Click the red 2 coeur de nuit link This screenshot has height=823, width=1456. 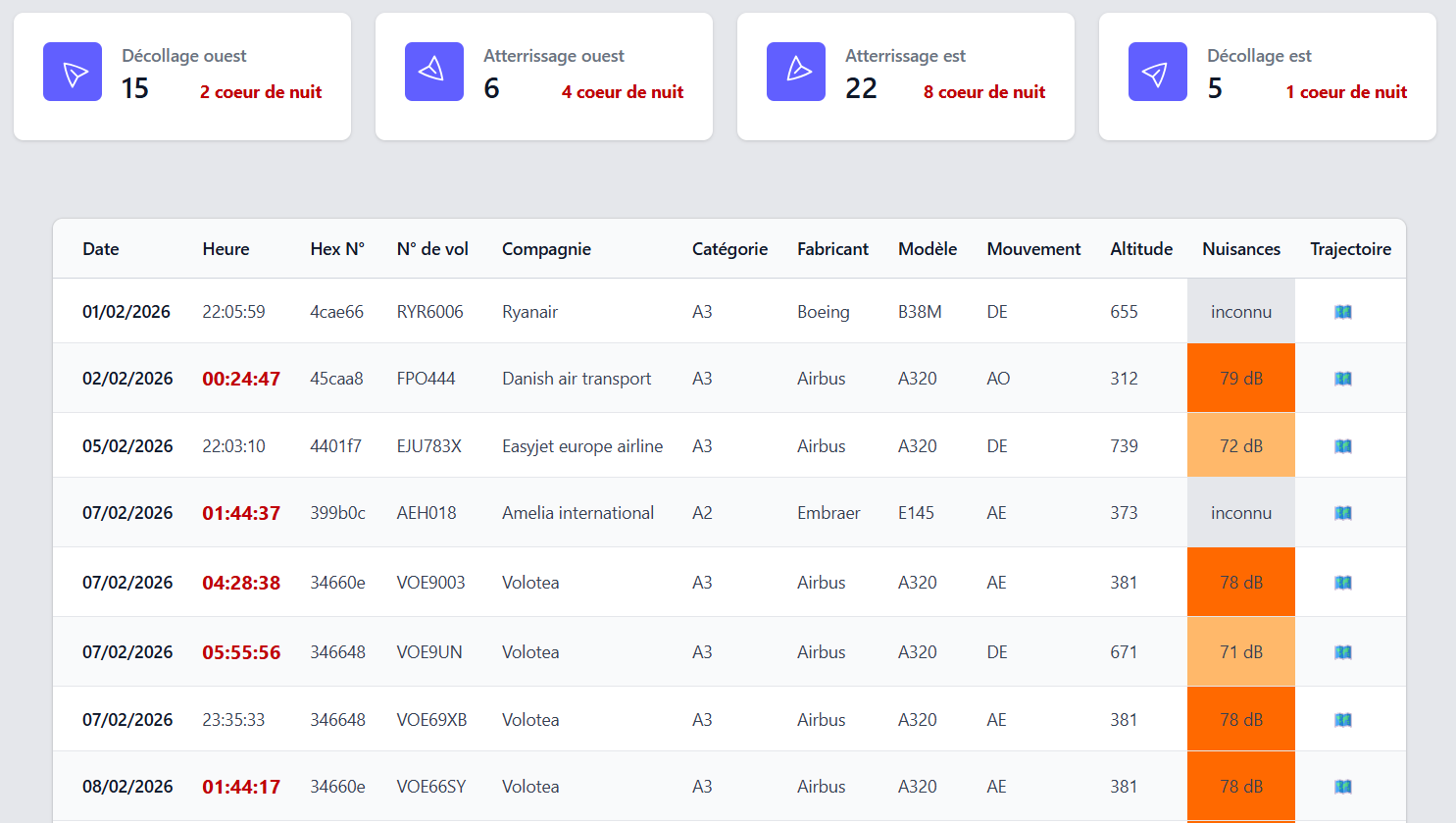click(x=260, y=91)
